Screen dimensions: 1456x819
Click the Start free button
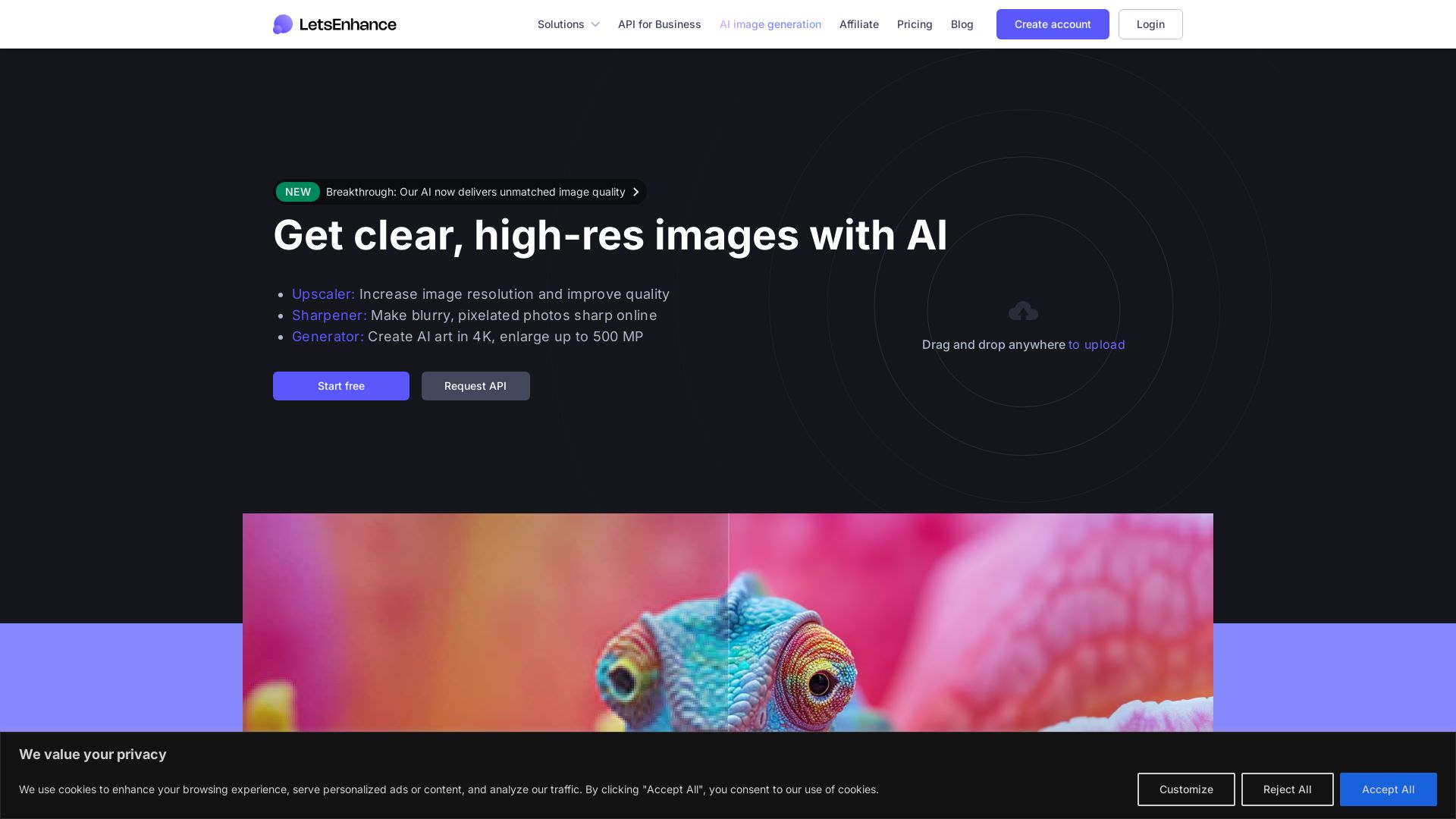(341, 386)
